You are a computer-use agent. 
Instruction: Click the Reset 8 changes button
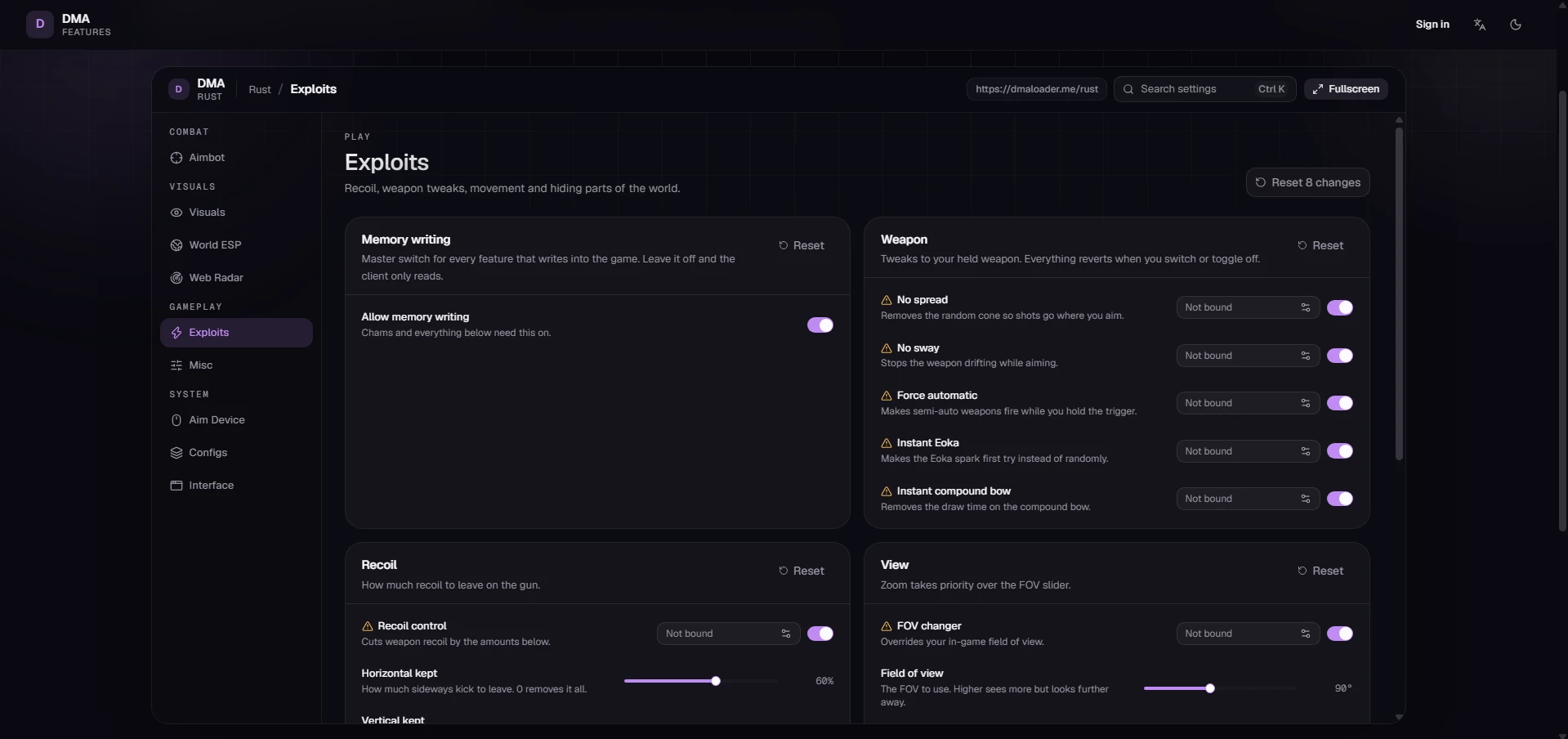tap(1307, 182)
